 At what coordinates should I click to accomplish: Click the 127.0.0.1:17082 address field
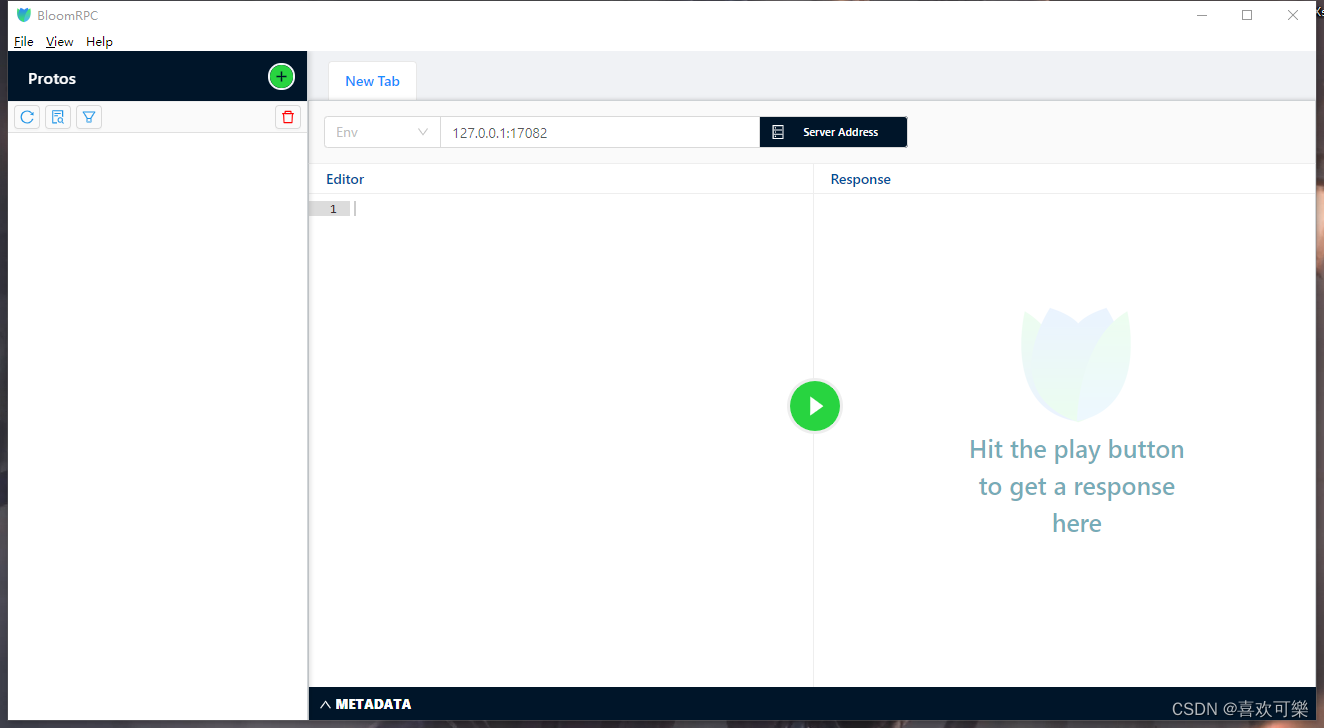(600, 132)
